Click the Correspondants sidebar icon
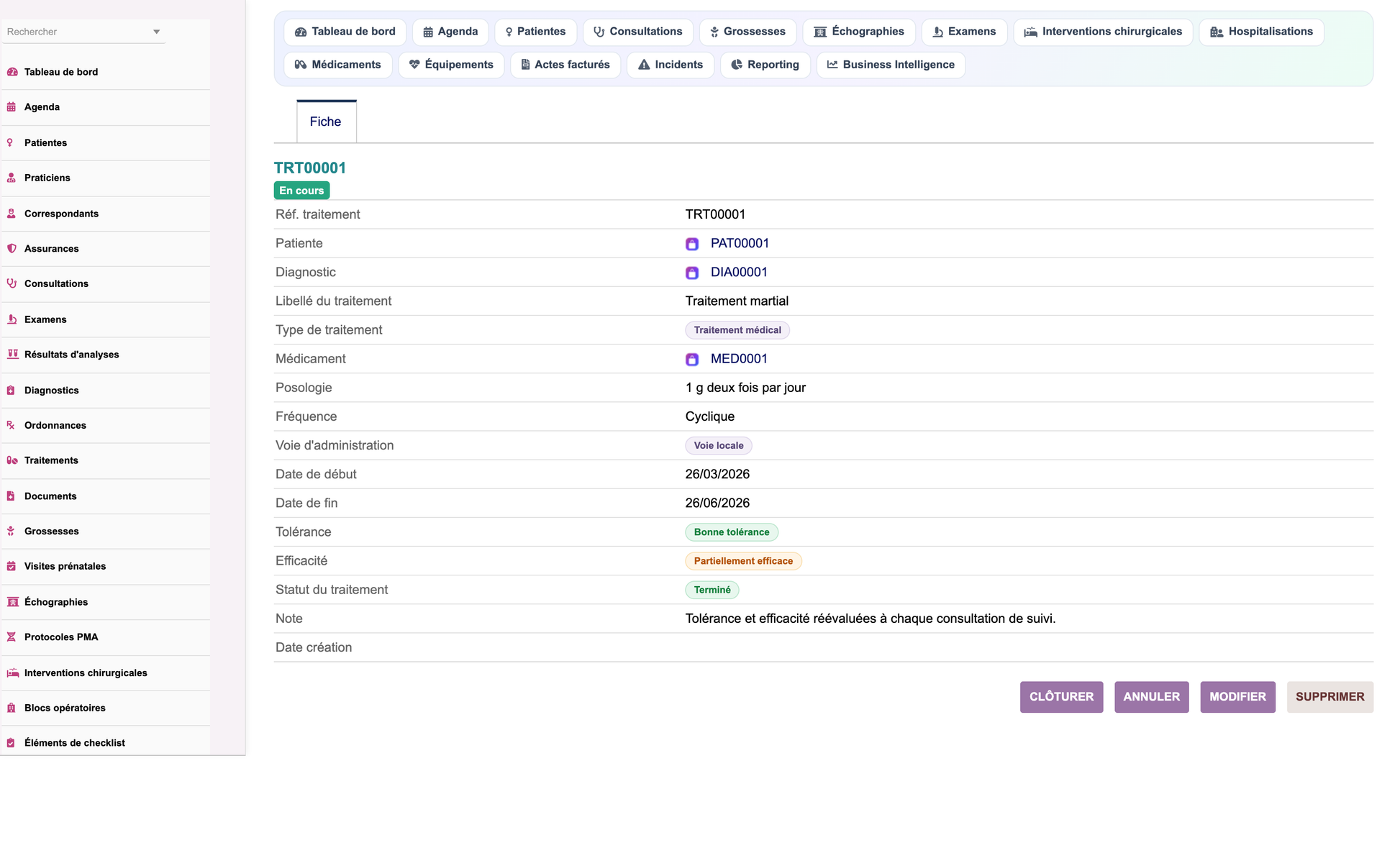1400x866 pixels. pyautogui.click(x=12, y=214)
